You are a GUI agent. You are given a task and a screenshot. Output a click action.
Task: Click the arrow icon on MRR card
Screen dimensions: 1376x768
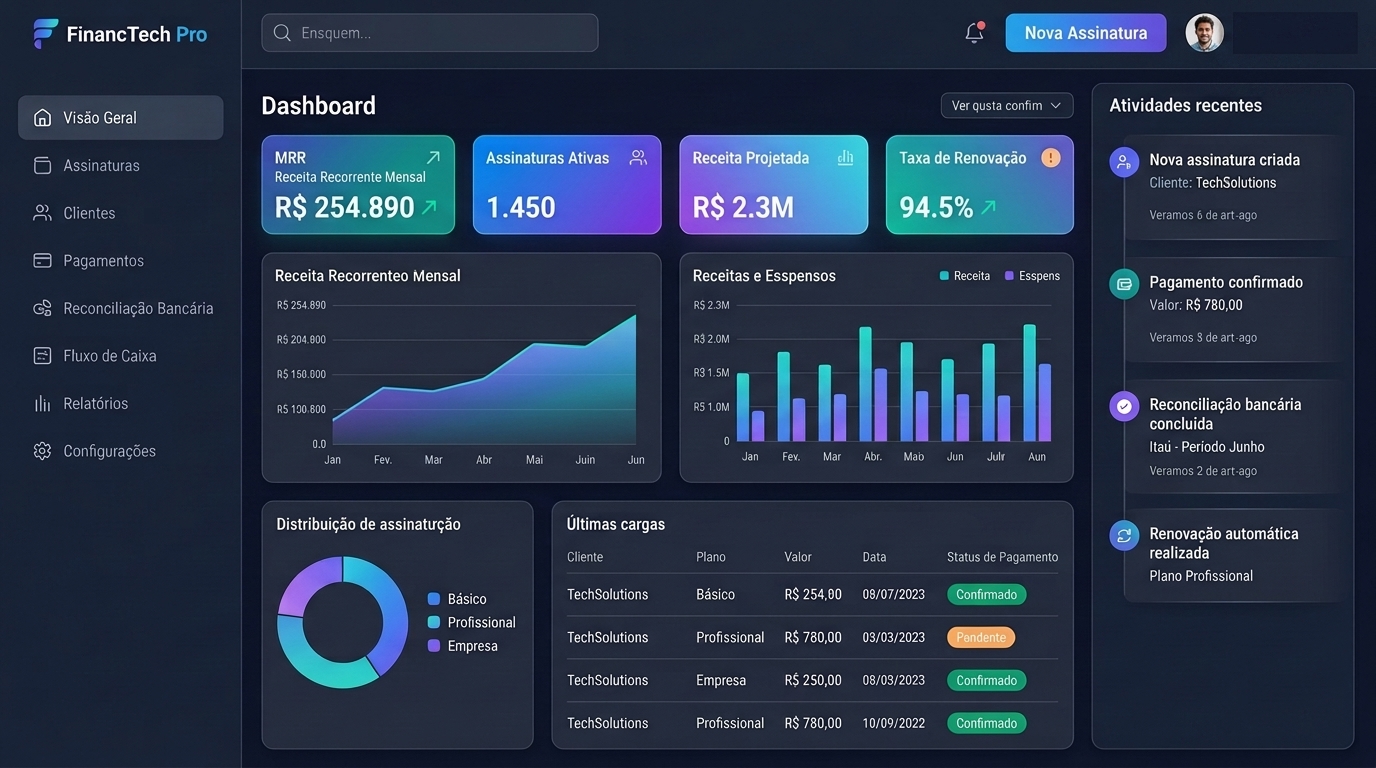[433, 157]
